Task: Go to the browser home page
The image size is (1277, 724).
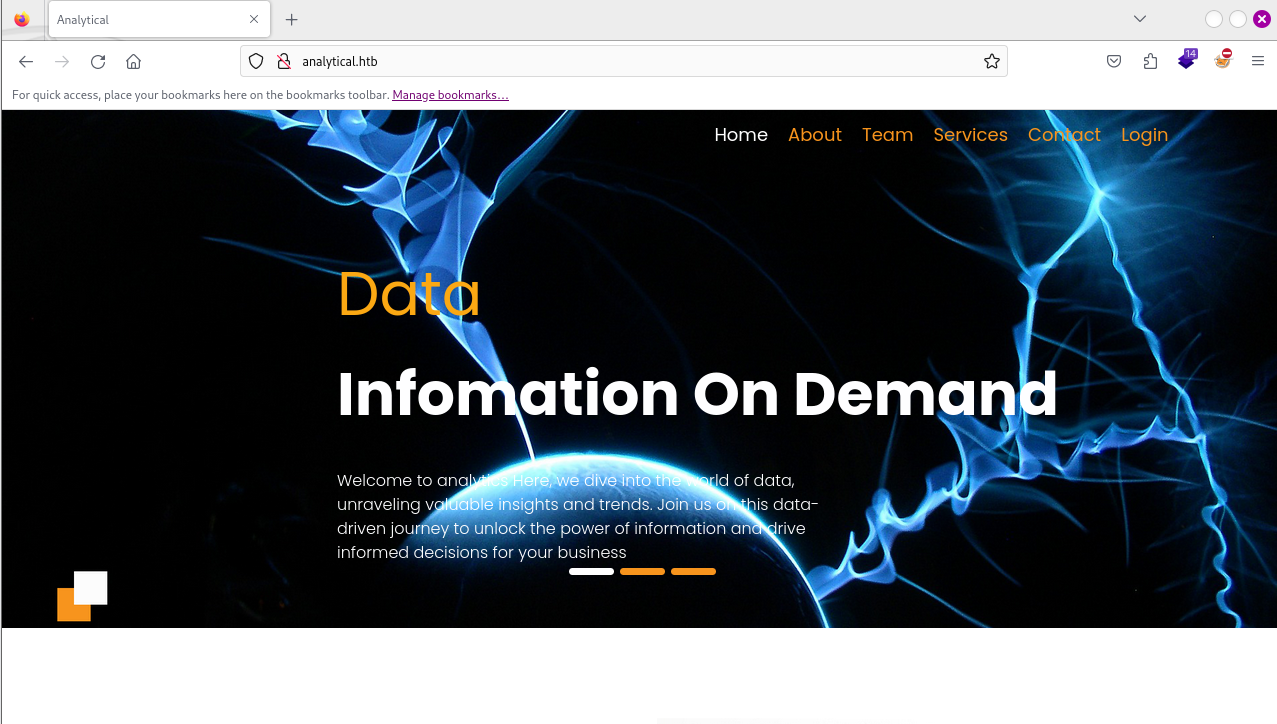Action: (134, 62)
